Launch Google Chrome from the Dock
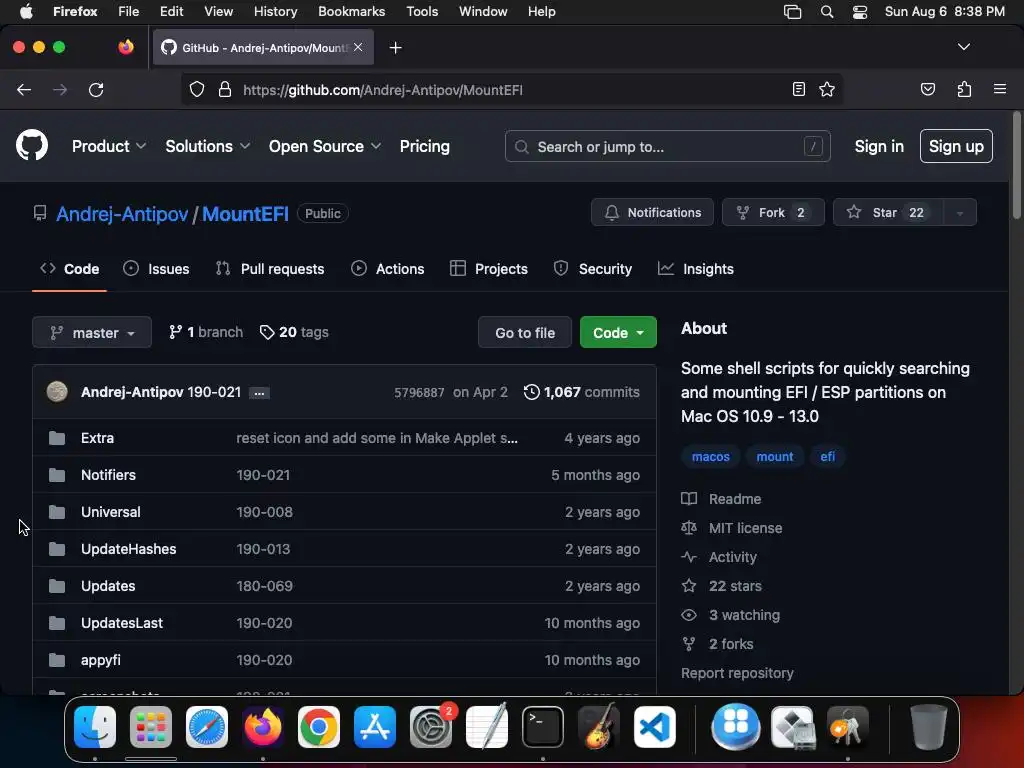This screenshot has height=768, width=1024. click(319, 727)
